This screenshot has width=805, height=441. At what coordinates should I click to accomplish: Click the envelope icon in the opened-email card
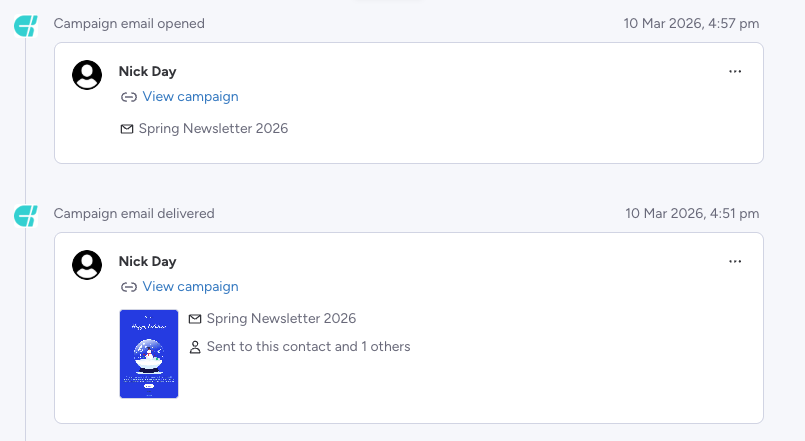127,129
